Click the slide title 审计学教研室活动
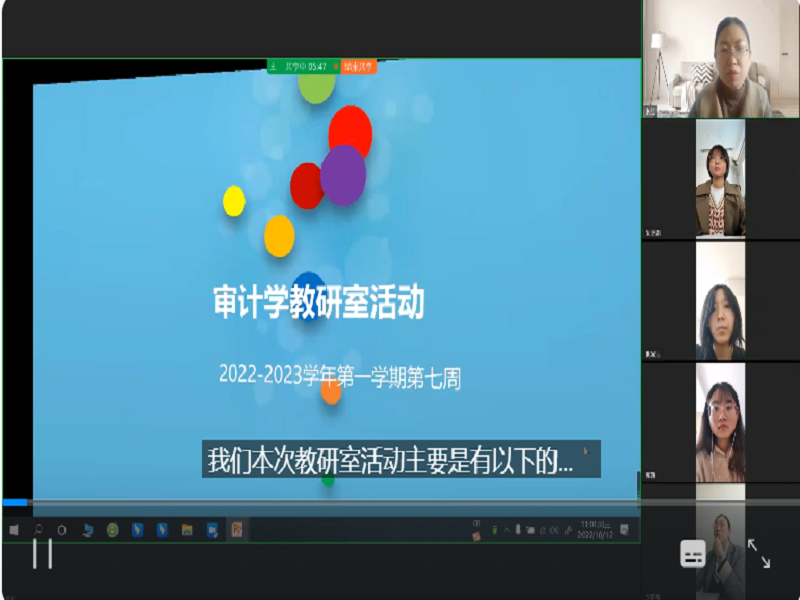 318,303
